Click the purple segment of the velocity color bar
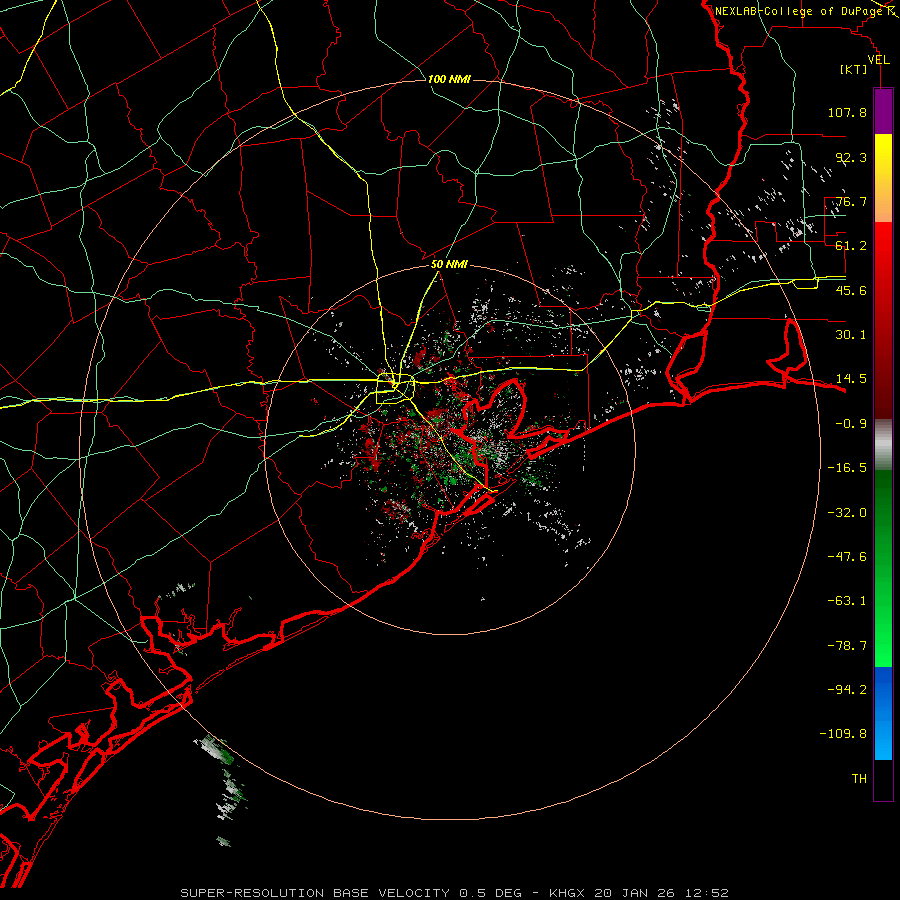 pyautogui.click(x=883, y=112)
